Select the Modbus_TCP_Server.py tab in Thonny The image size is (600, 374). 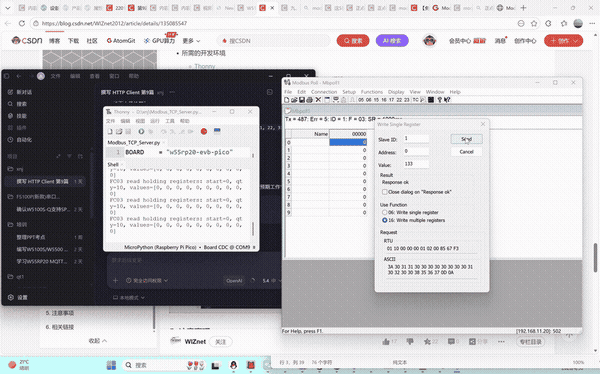[x=134, y=142]
